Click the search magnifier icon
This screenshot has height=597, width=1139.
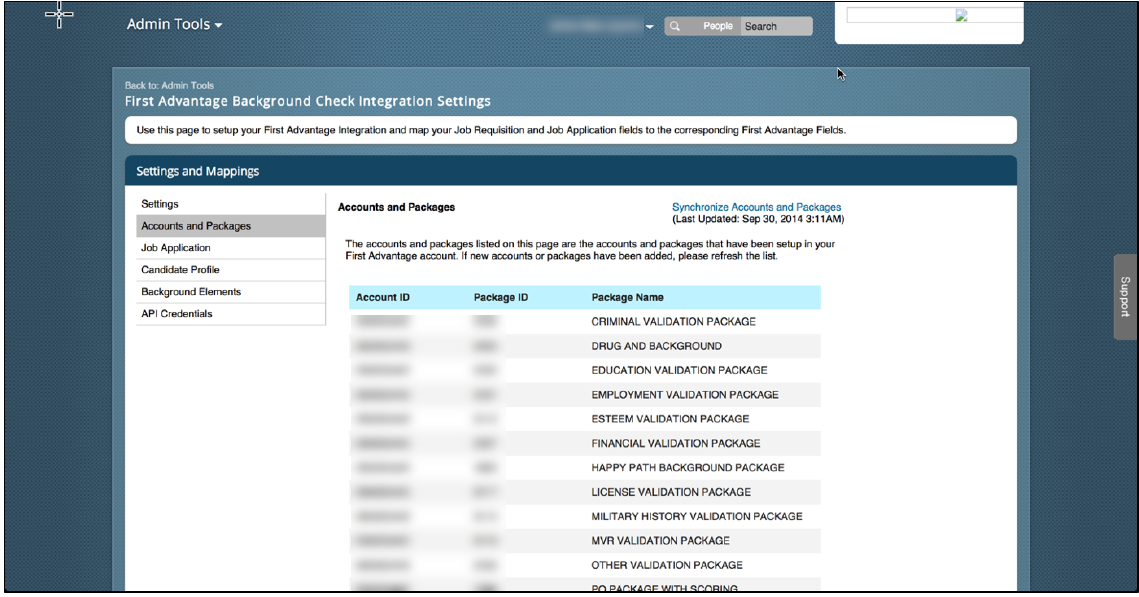click(x=675, y=26)
